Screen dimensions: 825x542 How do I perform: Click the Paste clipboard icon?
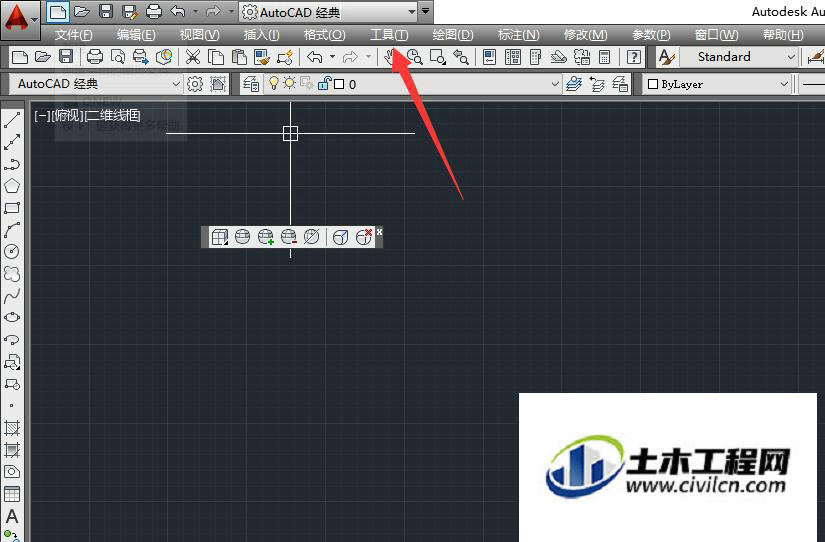(x=239, y=57)
